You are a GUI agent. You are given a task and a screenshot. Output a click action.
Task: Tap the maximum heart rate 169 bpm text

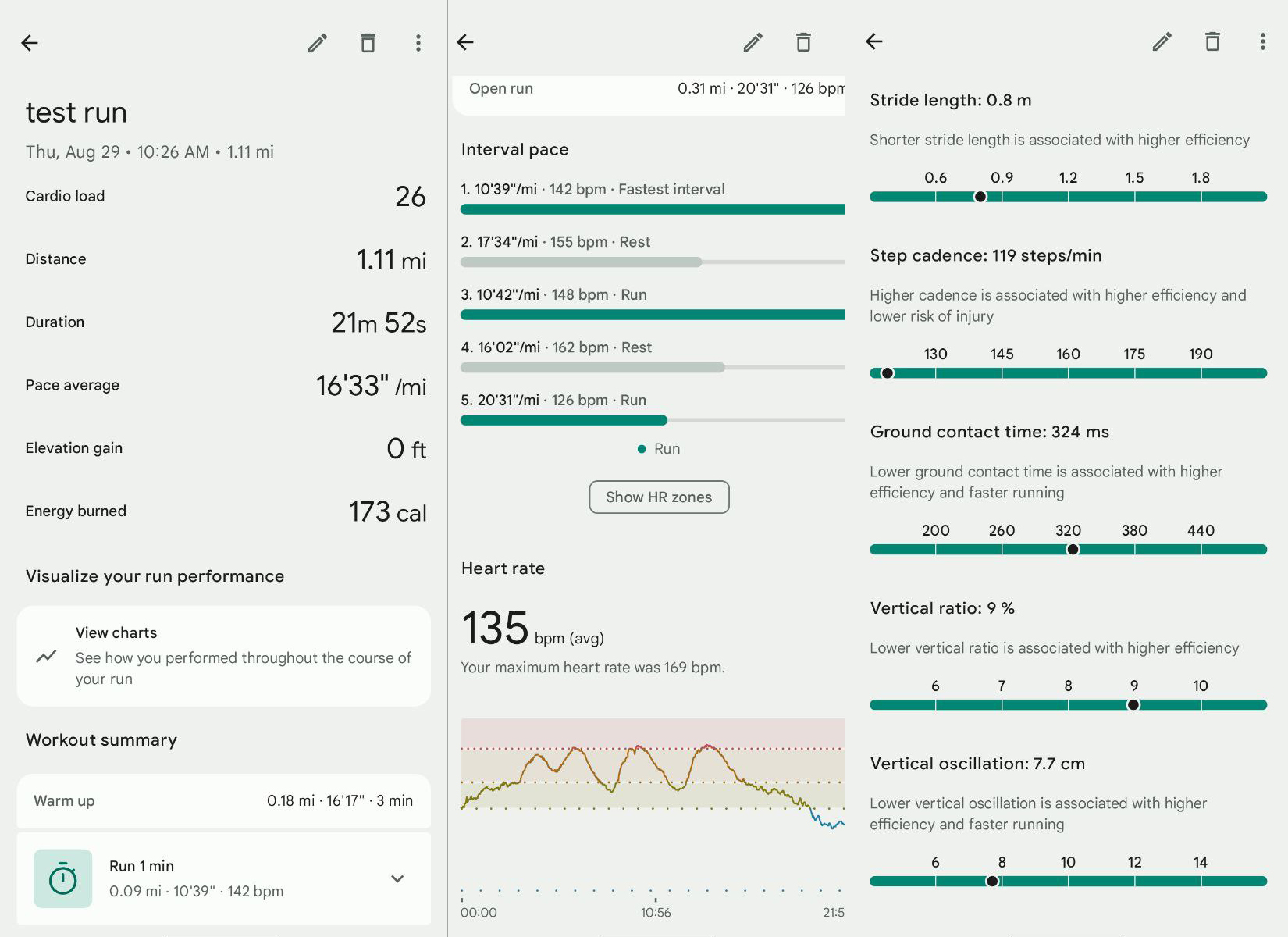(x=593, y=668)
